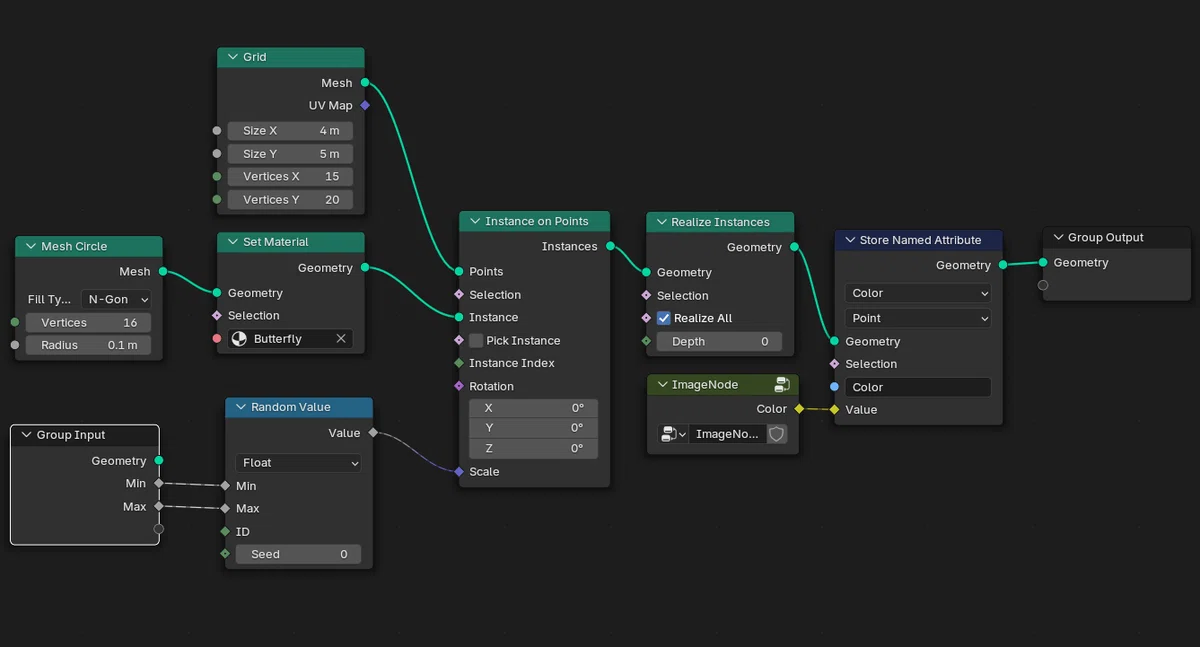The width and height of the screenshot is (1200, 647).
Task: Collapse the Store Named Attribute node
Action: [850, 240]
